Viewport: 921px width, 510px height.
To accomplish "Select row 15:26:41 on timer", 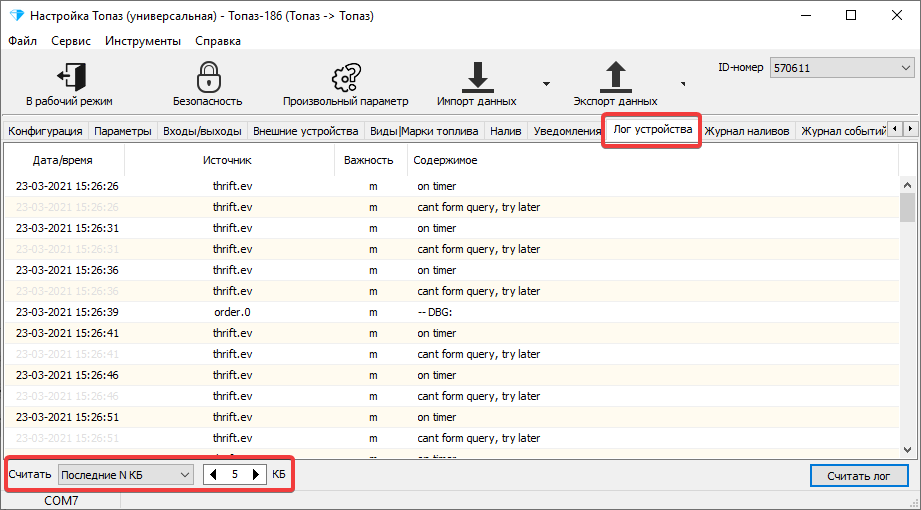I will click(x=451, y=333).
